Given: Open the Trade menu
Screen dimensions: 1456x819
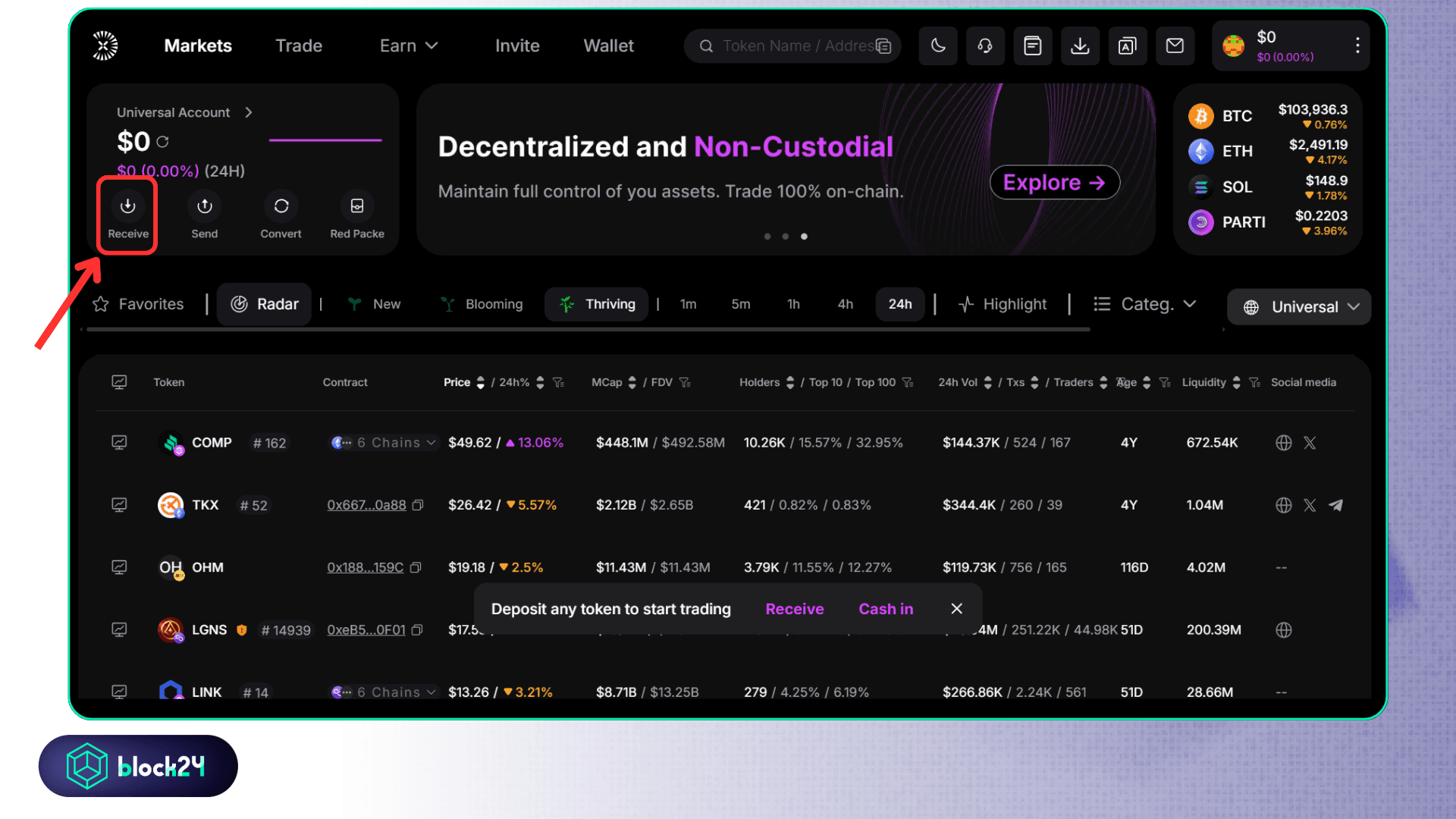Looking at the screenshot, I should [x=299, y=45].
